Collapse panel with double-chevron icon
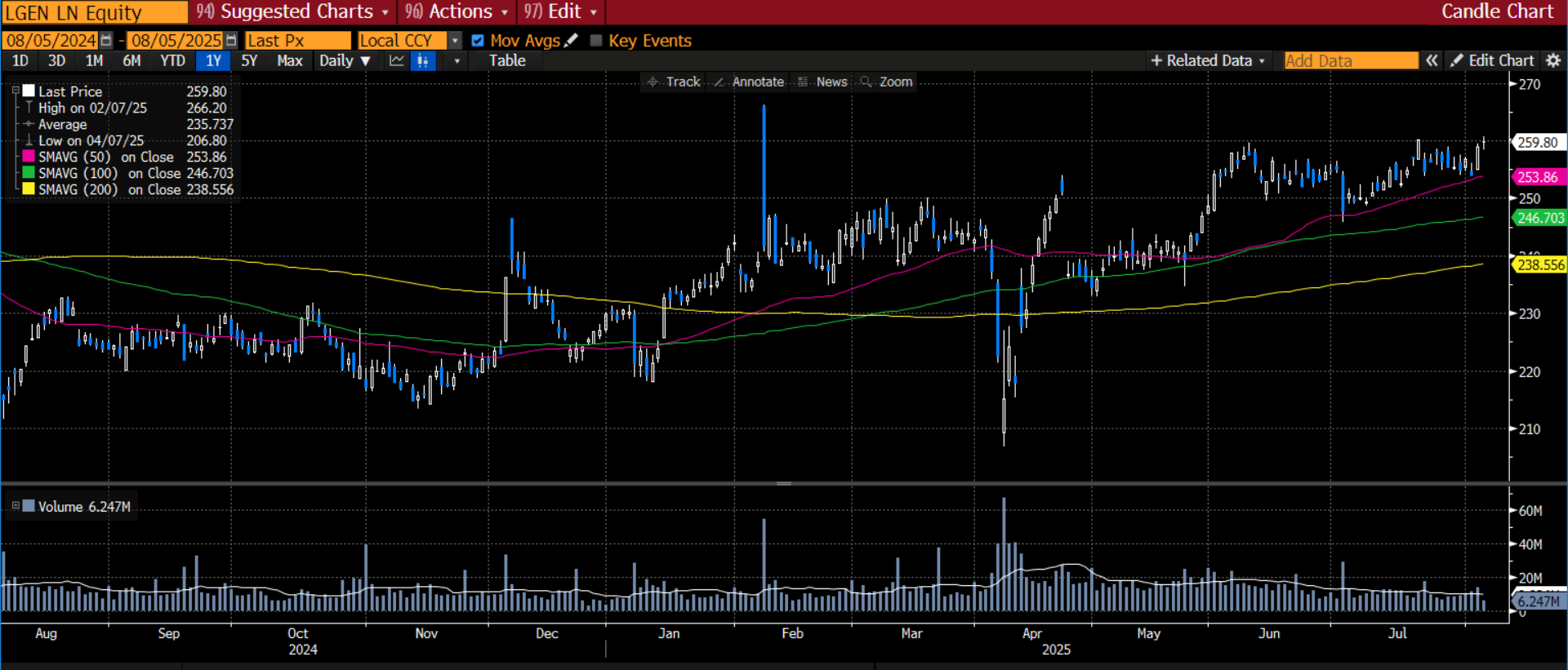 (x=1432, y=60)
